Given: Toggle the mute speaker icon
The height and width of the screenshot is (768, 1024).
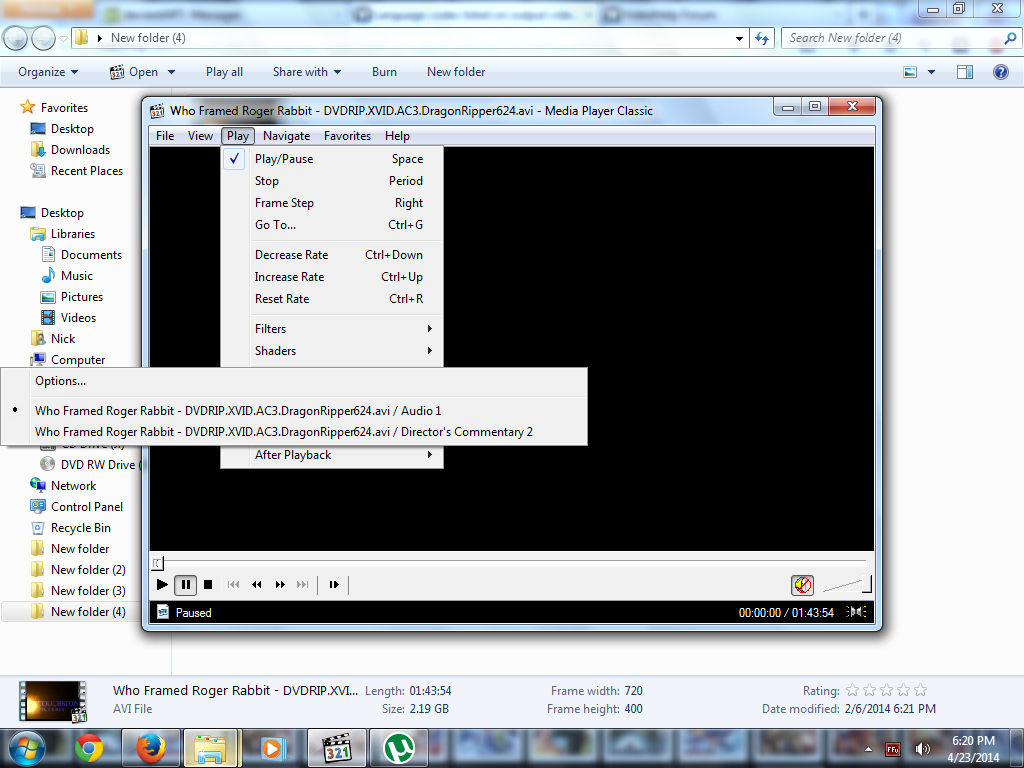Looking at the screenshot, I should [x=803, y=584].
